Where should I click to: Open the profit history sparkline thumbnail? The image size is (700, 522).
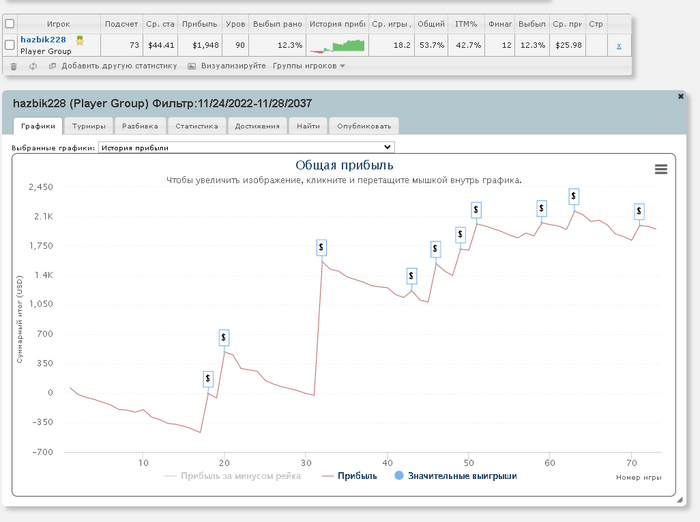337,46
